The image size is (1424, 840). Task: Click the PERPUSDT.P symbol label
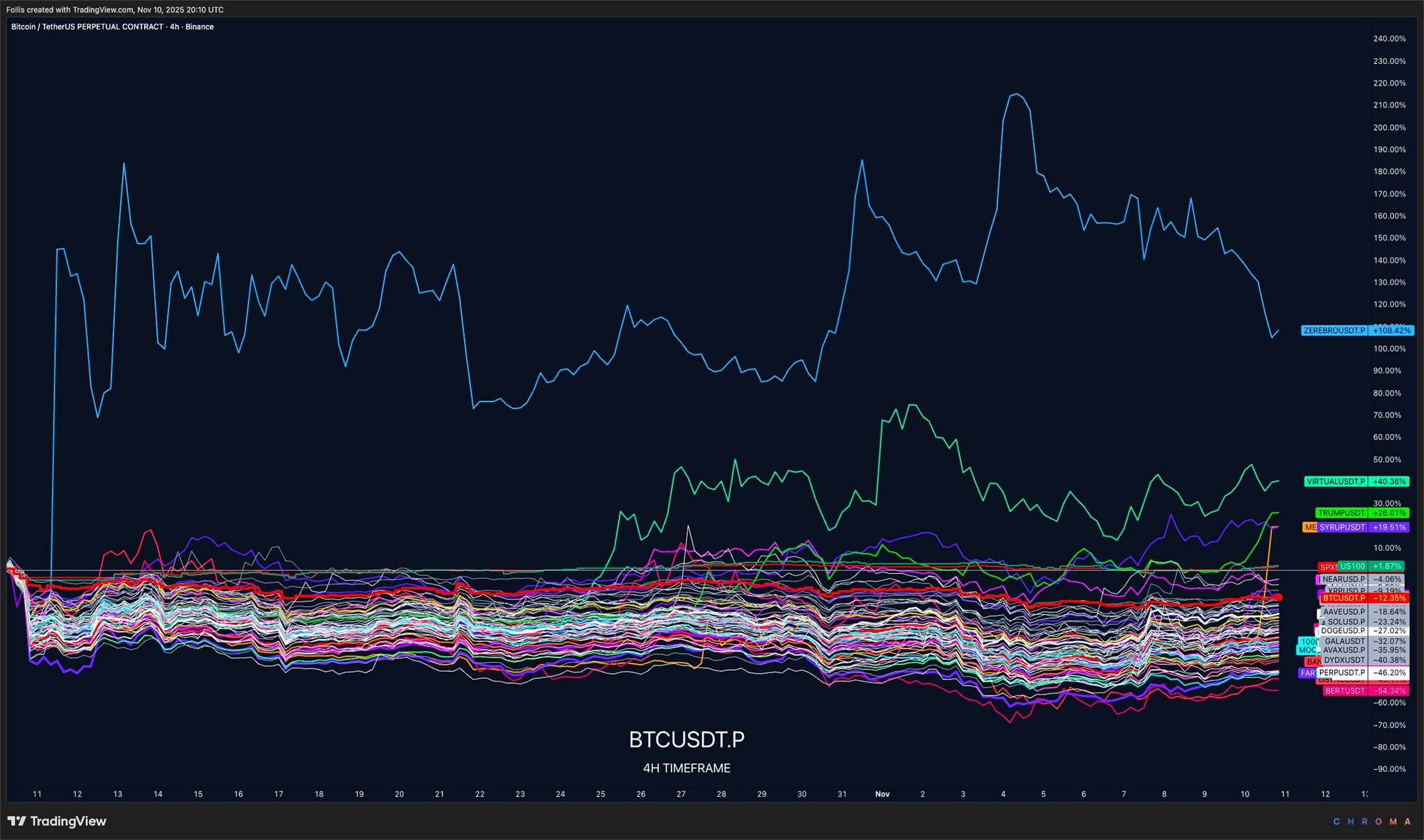click(1341, 673)
